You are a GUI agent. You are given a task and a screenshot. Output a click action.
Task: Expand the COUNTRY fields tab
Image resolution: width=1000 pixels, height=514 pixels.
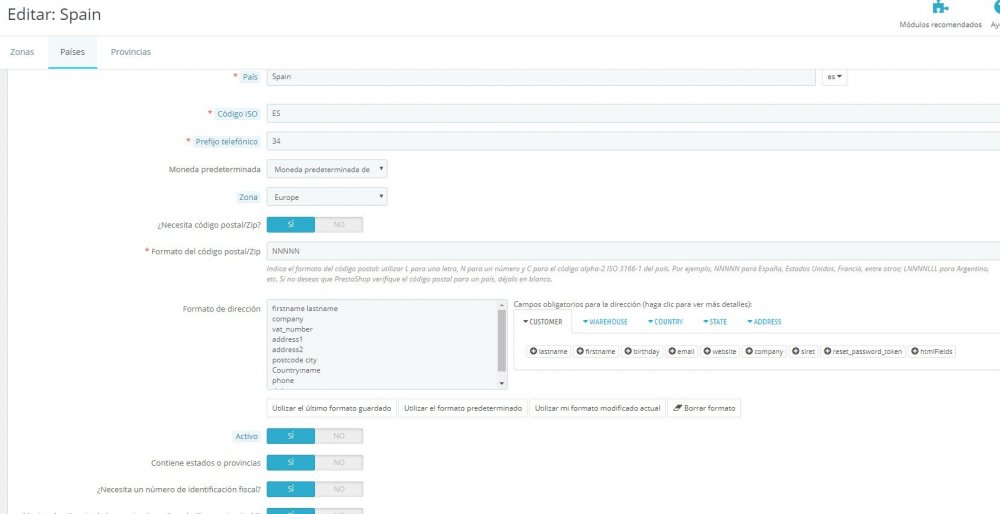665,322
